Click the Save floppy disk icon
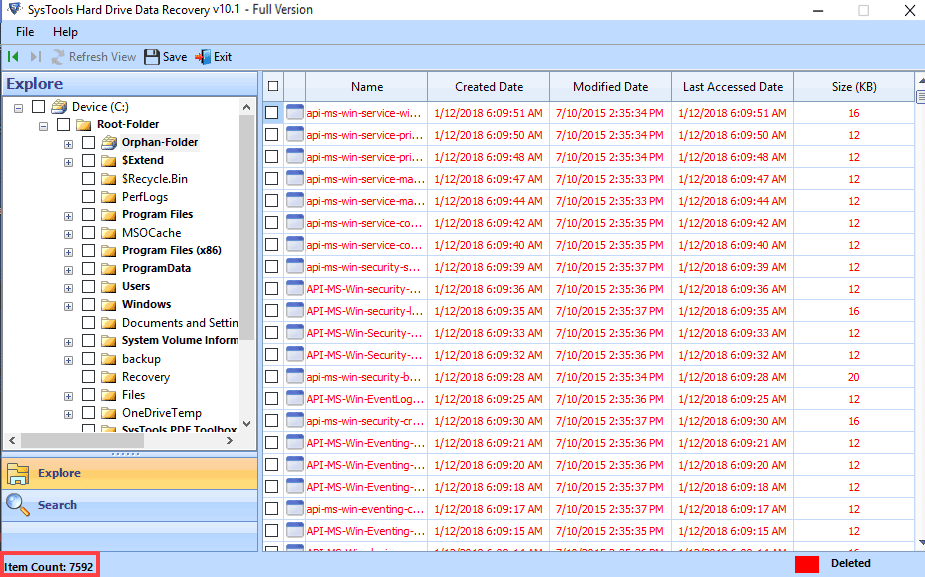This screenshot has height=577, width=925. pyautogui.click(x=152, y=57)
